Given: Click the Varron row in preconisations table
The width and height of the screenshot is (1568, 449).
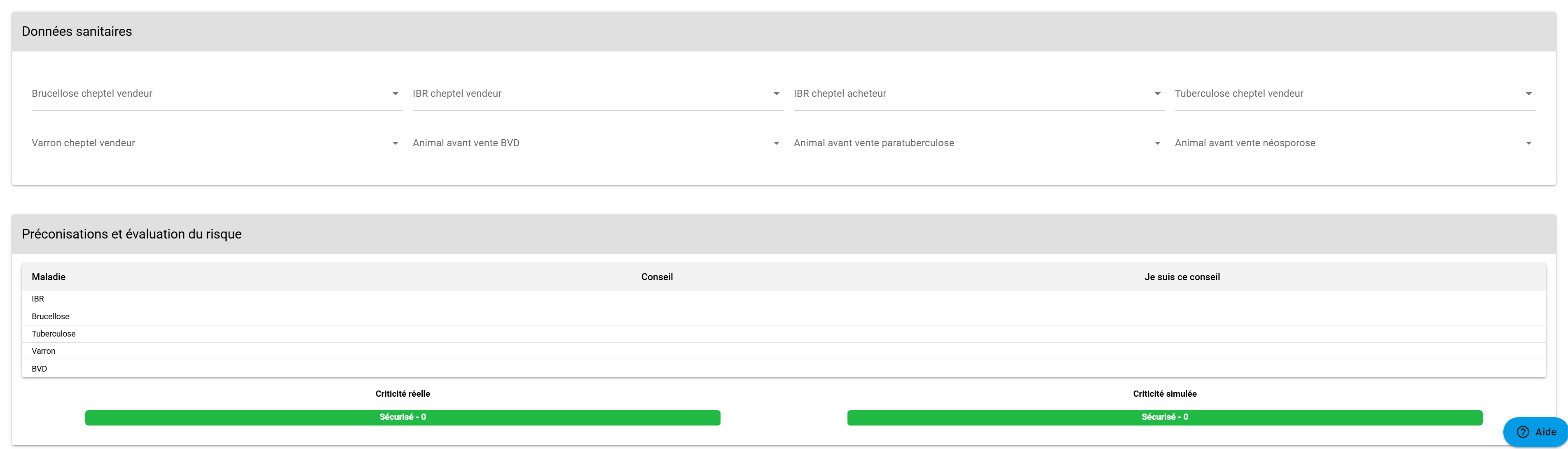Looking at the screenshot, I should [x=784, y=351].
